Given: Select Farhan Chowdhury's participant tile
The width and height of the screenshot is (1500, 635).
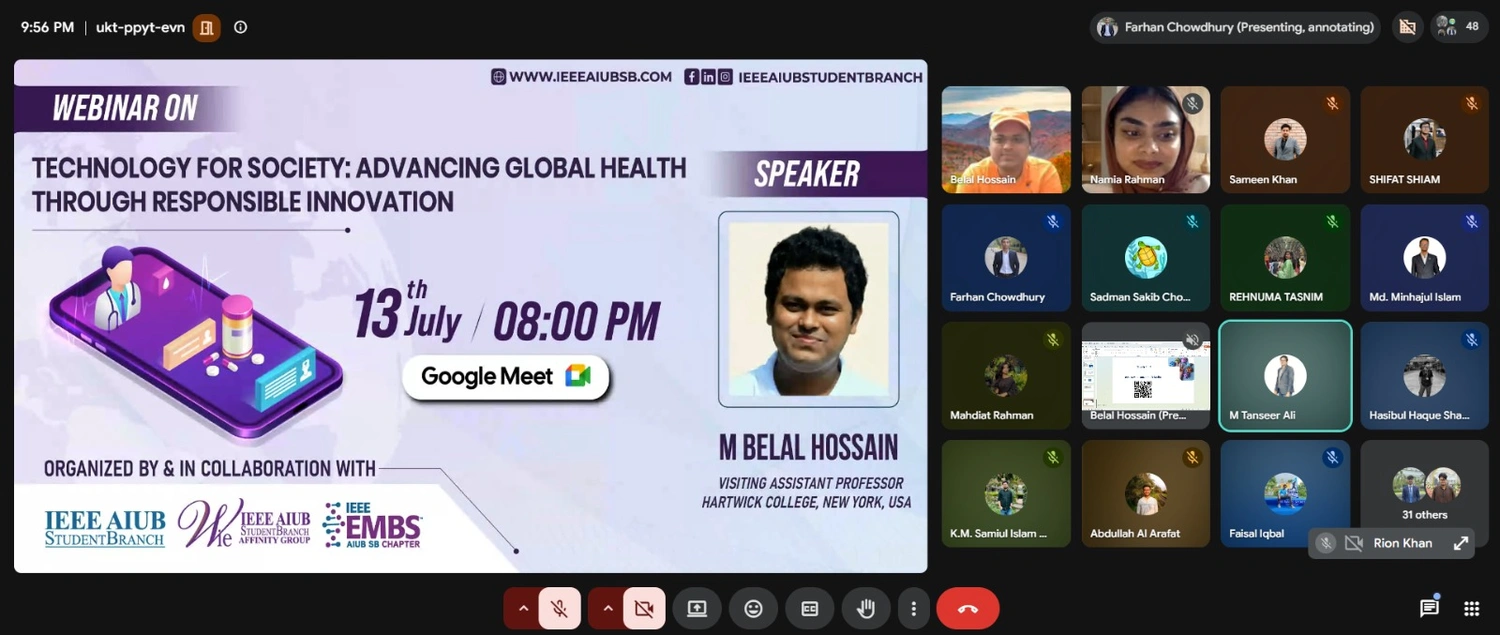Looking at the screenshot, I should coord(1006,258).
